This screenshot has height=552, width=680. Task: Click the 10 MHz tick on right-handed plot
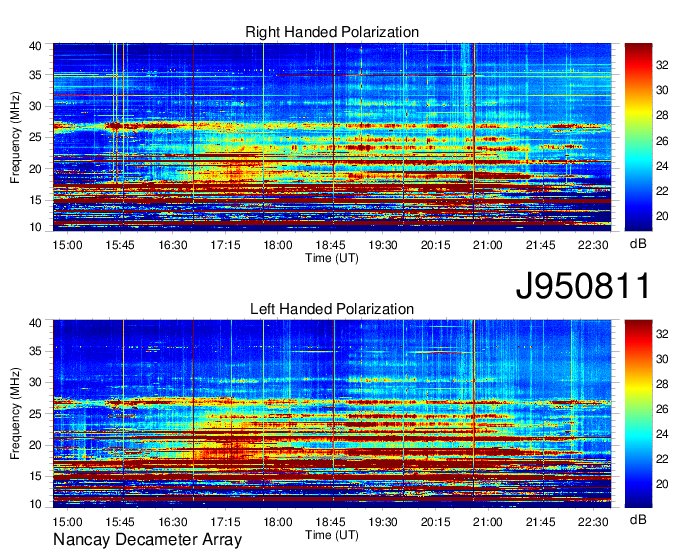[35, 228]
